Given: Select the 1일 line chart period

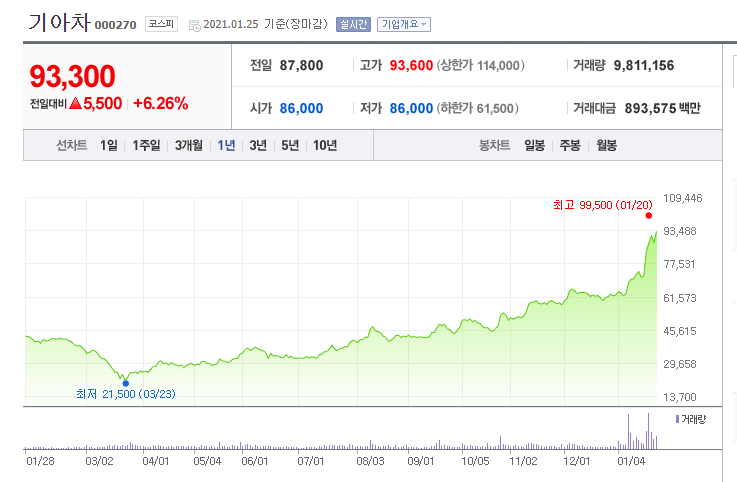Looking at the screenshot, I should click(109, 145).
